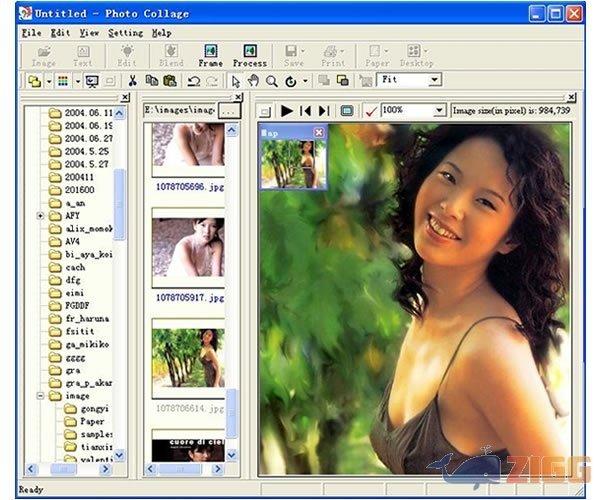600x500 pixels.
Task: Click the Undo arrow icon
Action: click(x=193, y=81)
